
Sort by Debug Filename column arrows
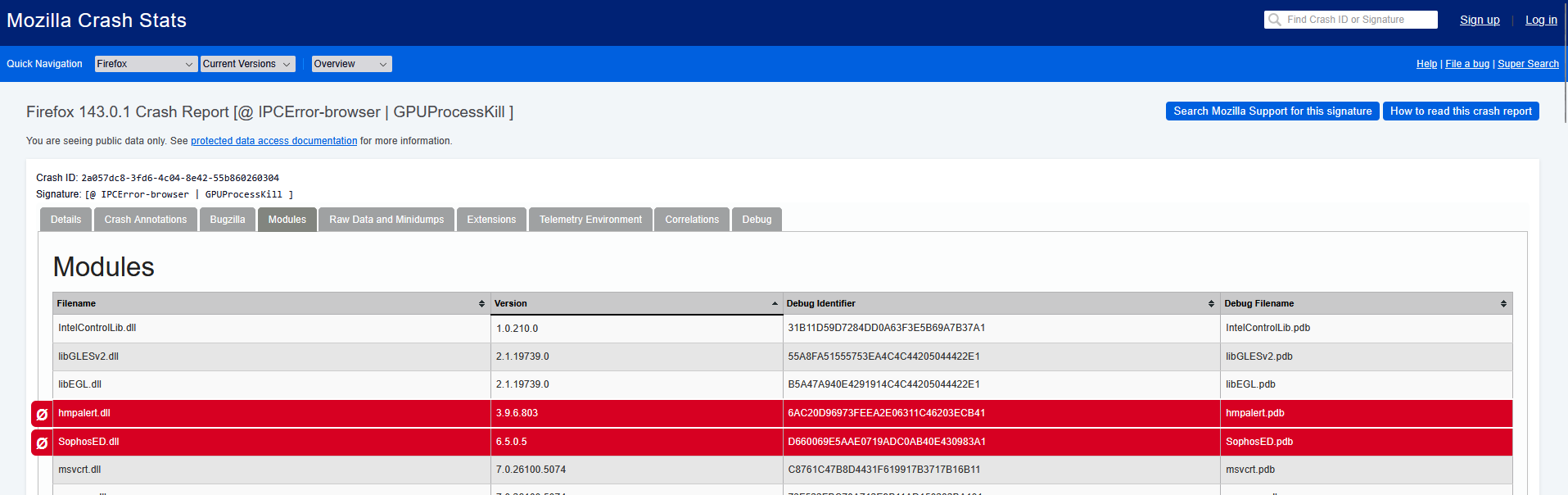coord(1503,304)
